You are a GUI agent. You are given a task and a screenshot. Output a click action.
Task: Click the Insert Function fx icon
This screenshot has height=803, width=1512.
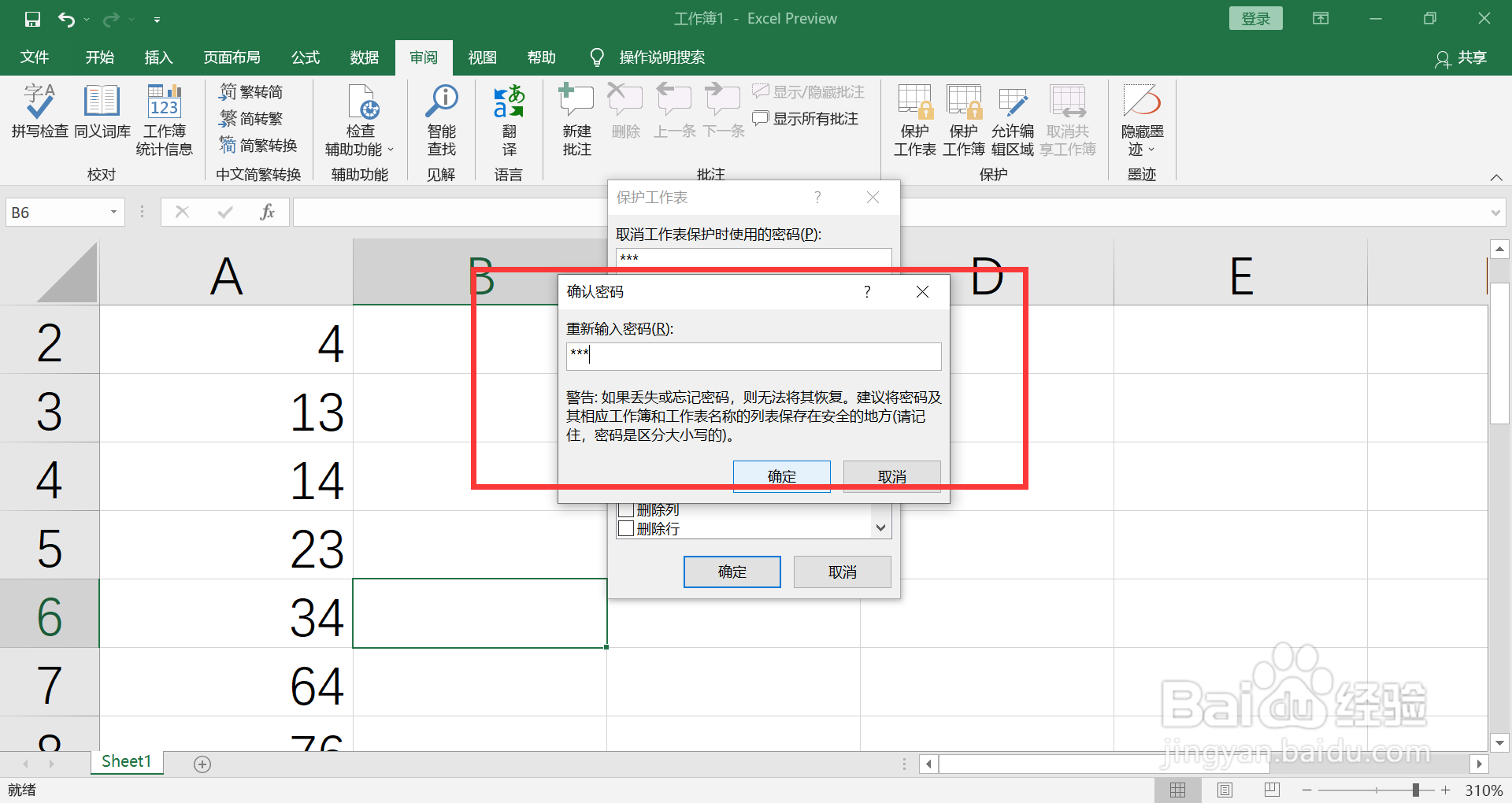267,212
